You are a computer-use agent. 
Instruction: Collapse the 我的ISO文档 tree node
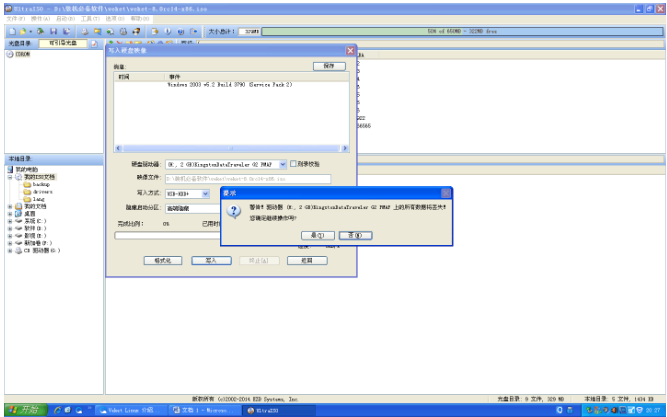(x=10, y=177)
